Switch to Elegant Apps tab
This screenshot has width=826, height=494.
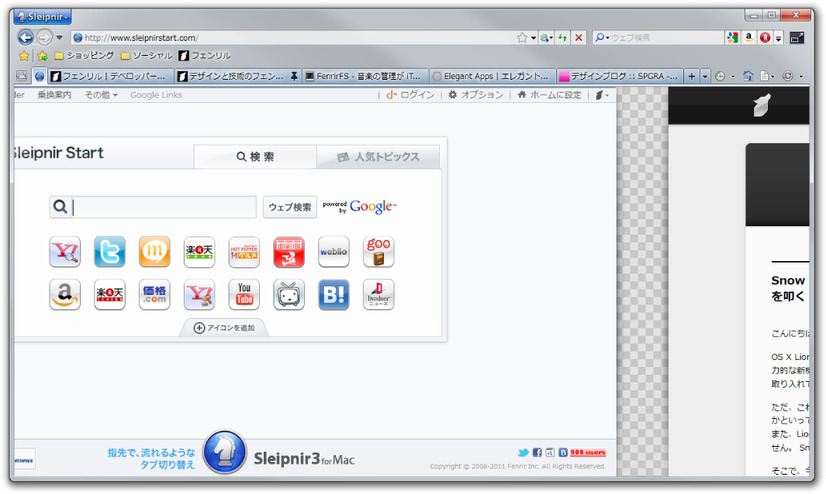pos(492,76)
